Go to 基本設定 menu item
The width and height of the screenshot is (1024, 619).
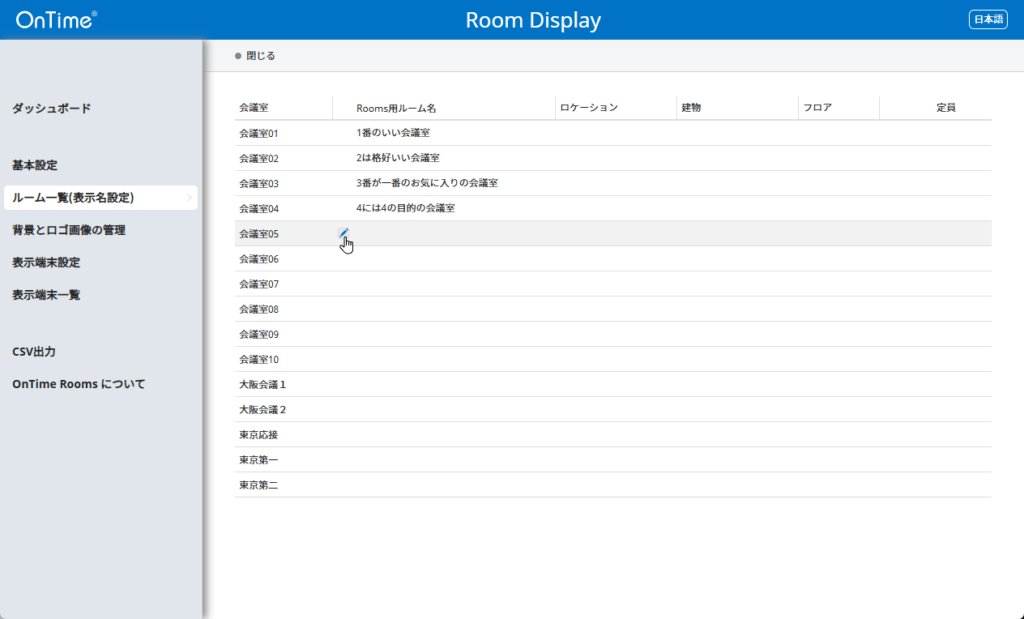click(x=35, y=164)
